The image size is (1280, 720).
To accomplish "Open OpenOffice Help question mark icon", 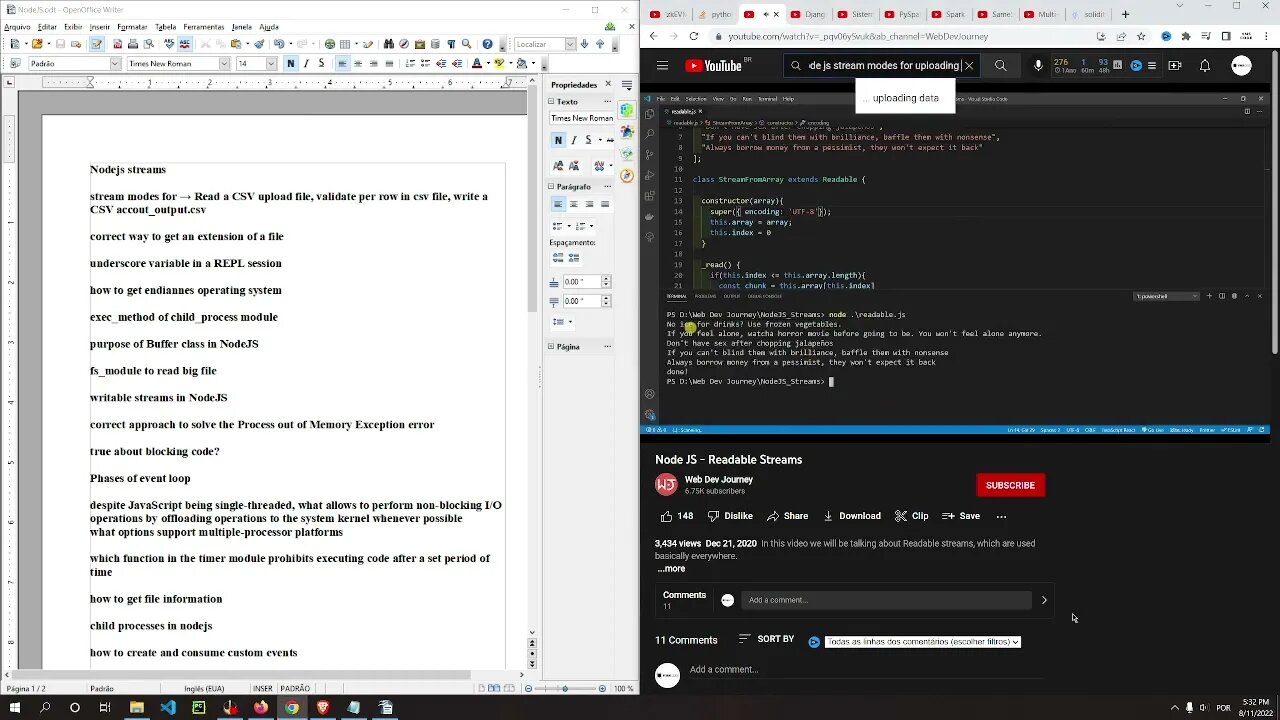I will [x=487, y=44].
